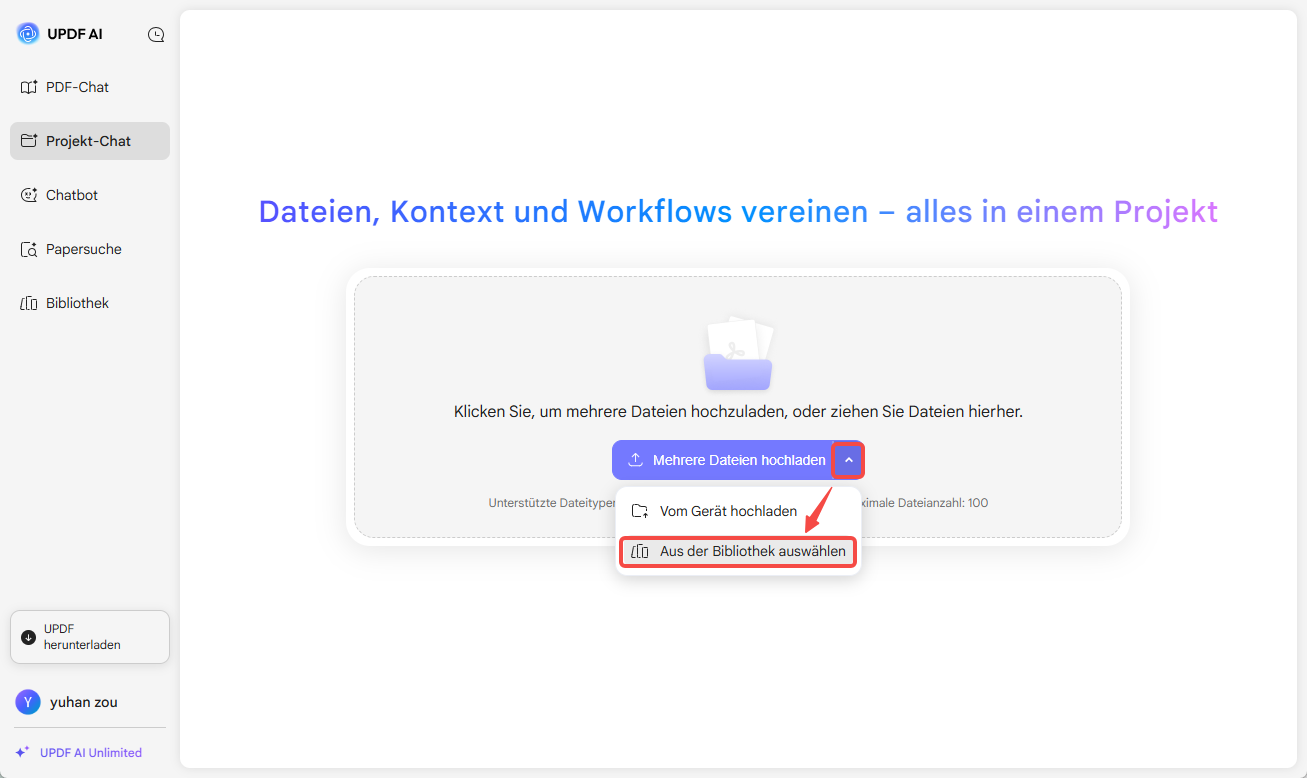Image resolution: width=1307 pixels, height=778 pixels.
Task: Click Mehrere Dateien hochladen button
Action: tap(722, 460)
